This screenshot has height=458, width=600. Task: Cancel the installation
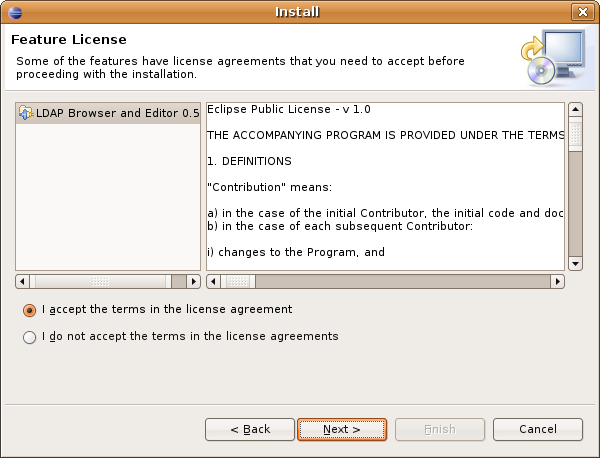[538, 429]
